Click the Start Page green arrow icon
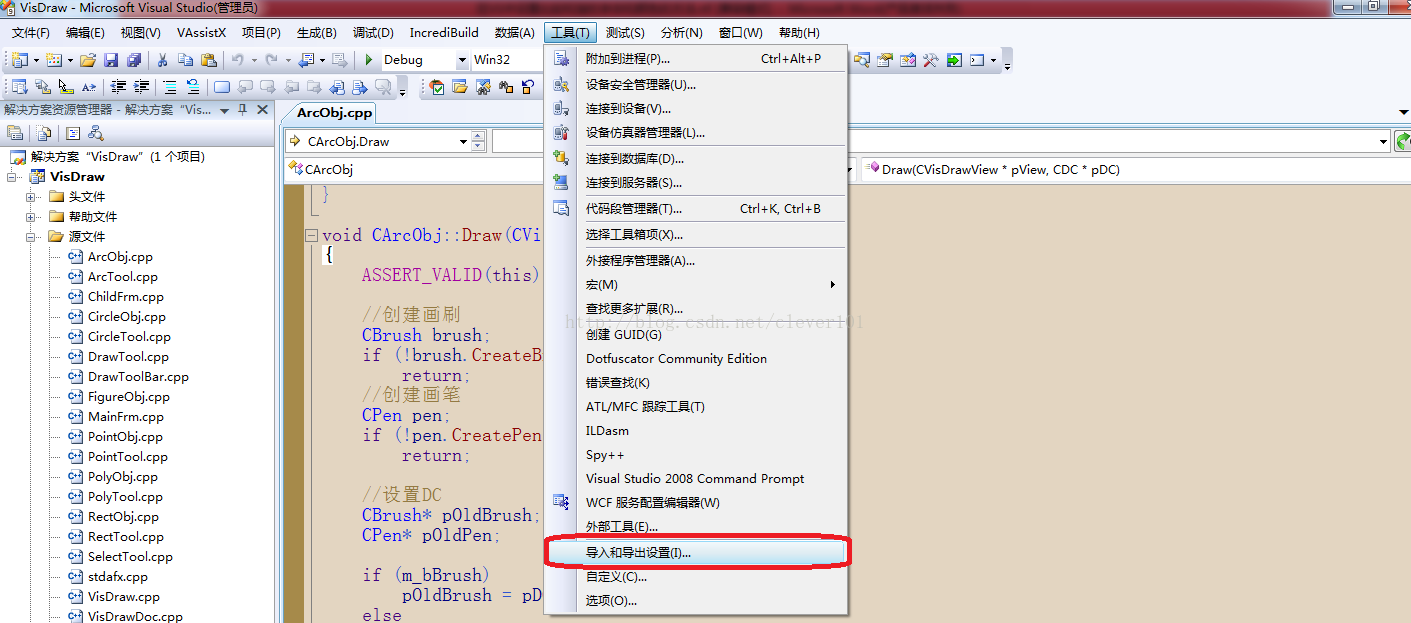 (954, 60)
